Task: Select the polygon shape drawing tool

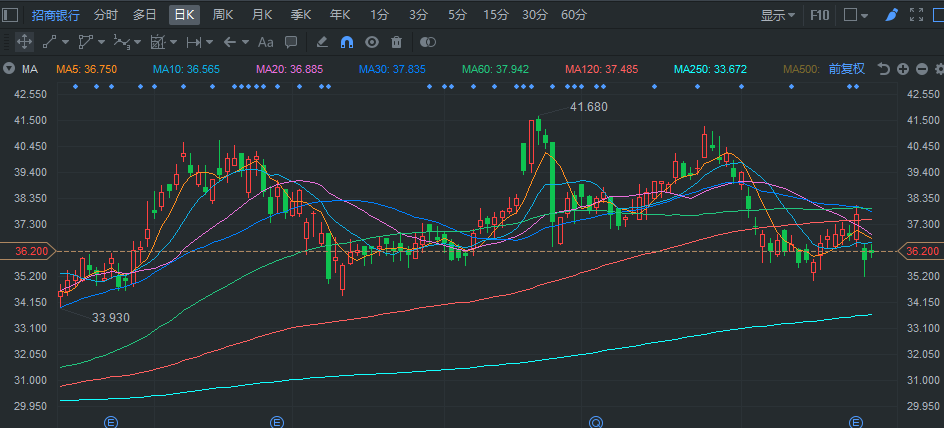Action: pos(85,42)
